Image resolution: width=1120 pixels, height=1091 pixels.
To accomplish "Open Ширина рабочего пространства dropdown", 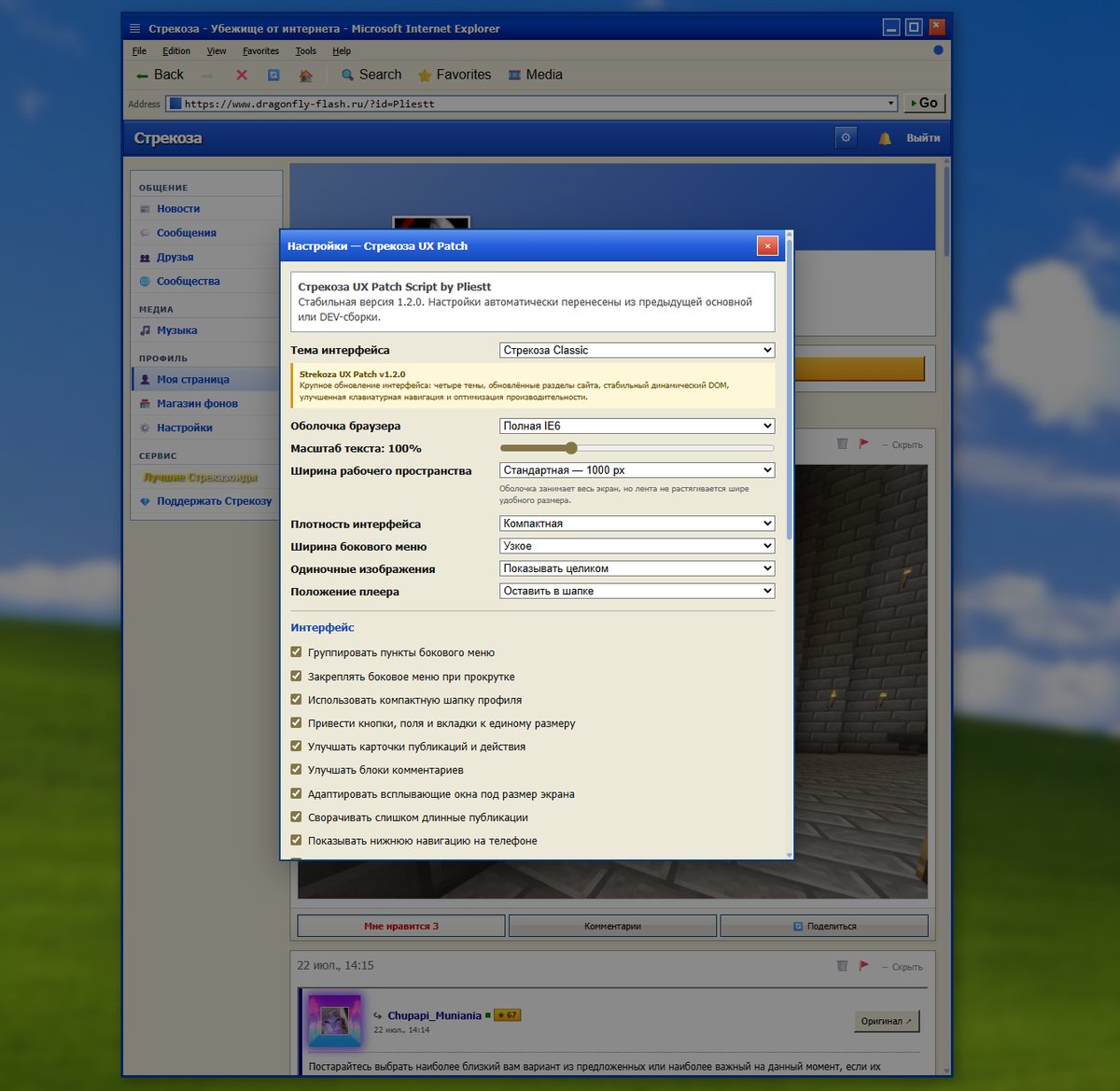I will (x=637, y=470).
